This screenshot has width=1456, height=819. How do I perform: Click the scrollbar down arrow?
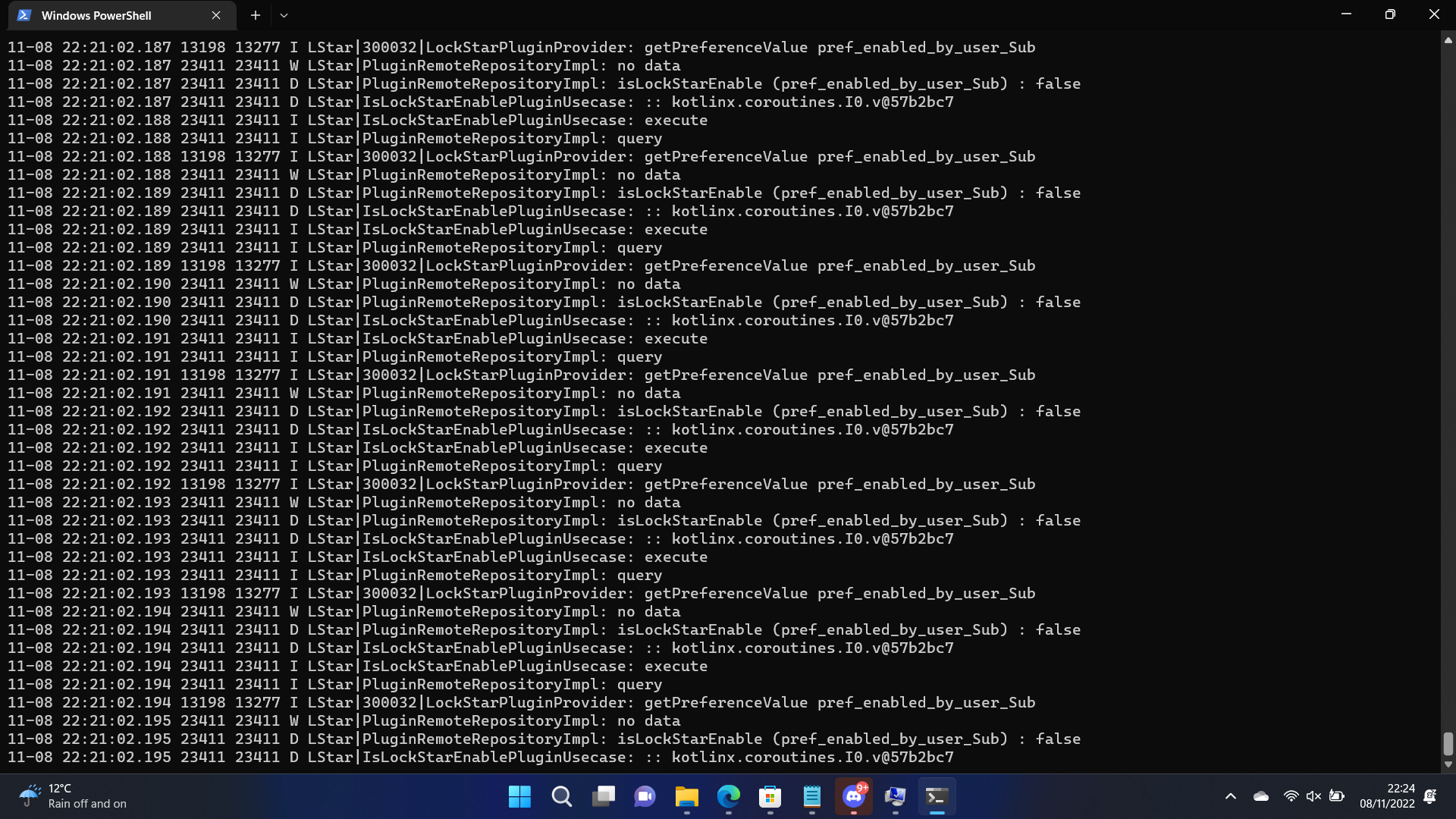pos(1448,764)
